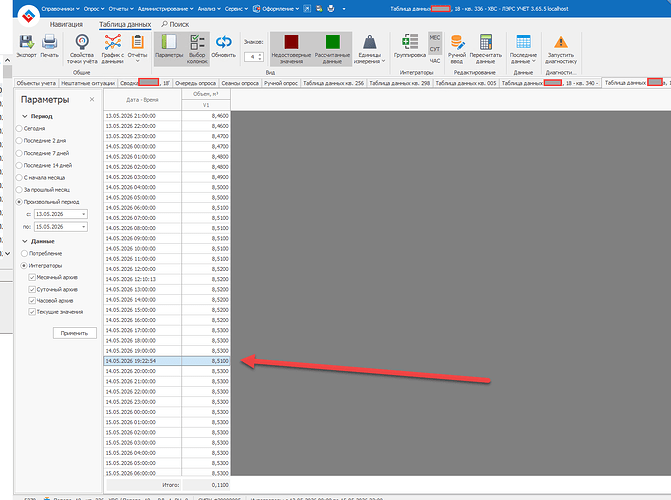Image resolution: width=671 pixels, height=500 pixels.
Task: Uncheck the Текущие значения checkbox
Action: (32, 312)
